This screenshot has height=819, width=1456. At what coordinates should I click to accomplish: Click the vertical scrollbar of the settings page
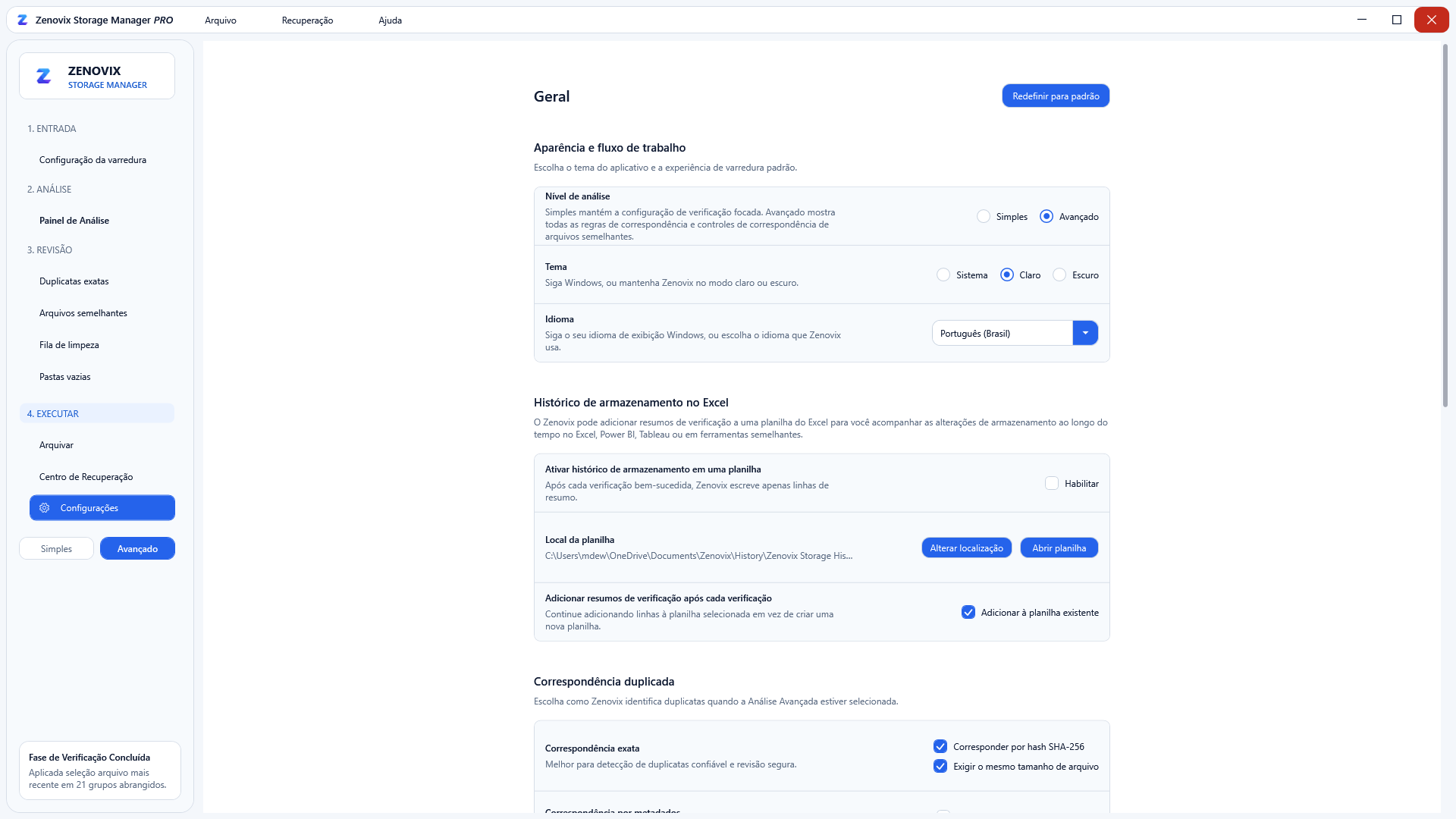pos(1445,226)
